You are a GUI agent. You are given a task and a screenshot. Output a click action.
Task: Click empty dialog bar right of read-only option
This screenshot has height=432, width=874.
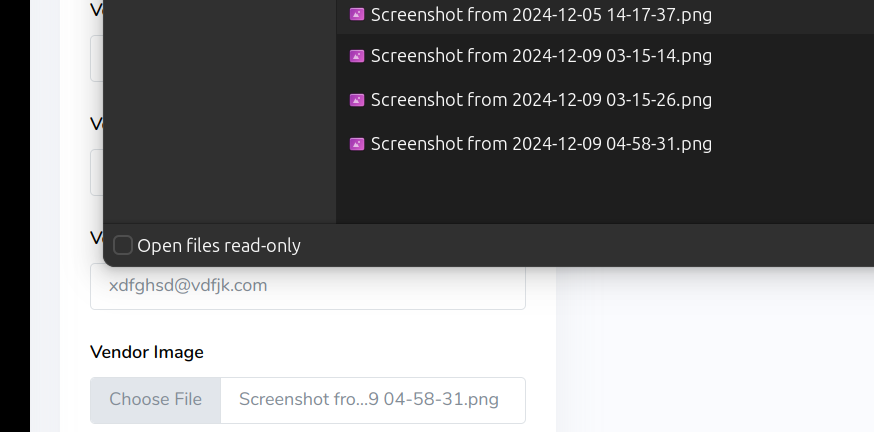pos(587,245)
